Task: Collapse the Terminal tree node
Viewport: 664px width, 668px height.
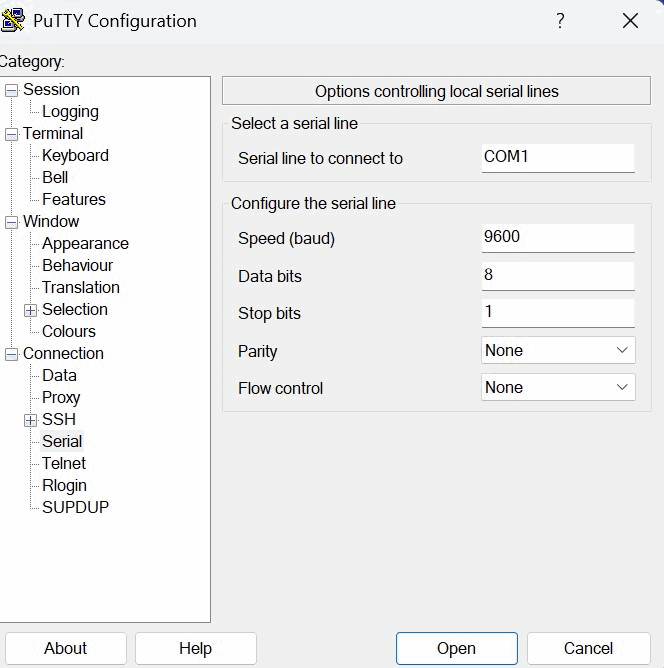Action: [11, 135]
